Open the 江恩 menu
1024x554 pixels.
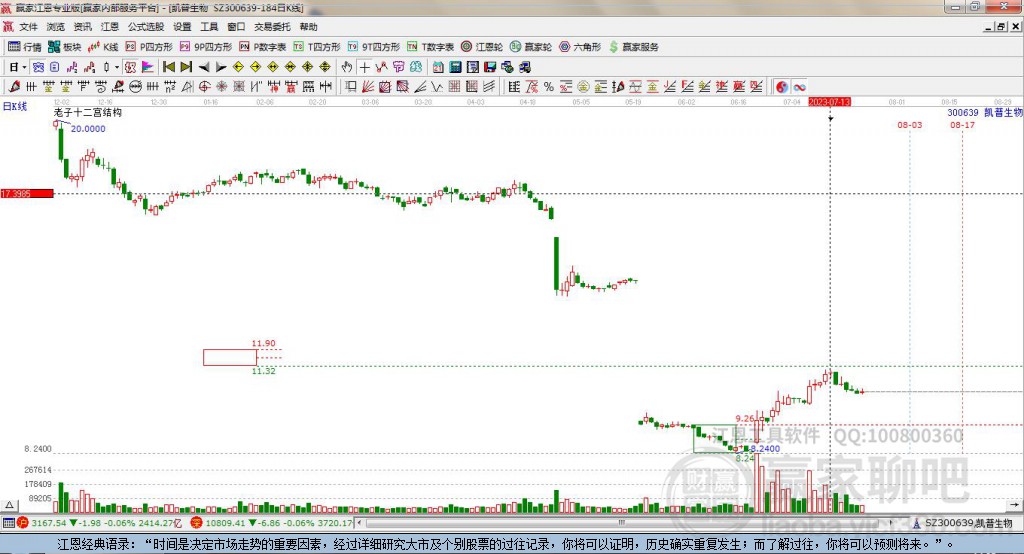[x=110, y=27]
